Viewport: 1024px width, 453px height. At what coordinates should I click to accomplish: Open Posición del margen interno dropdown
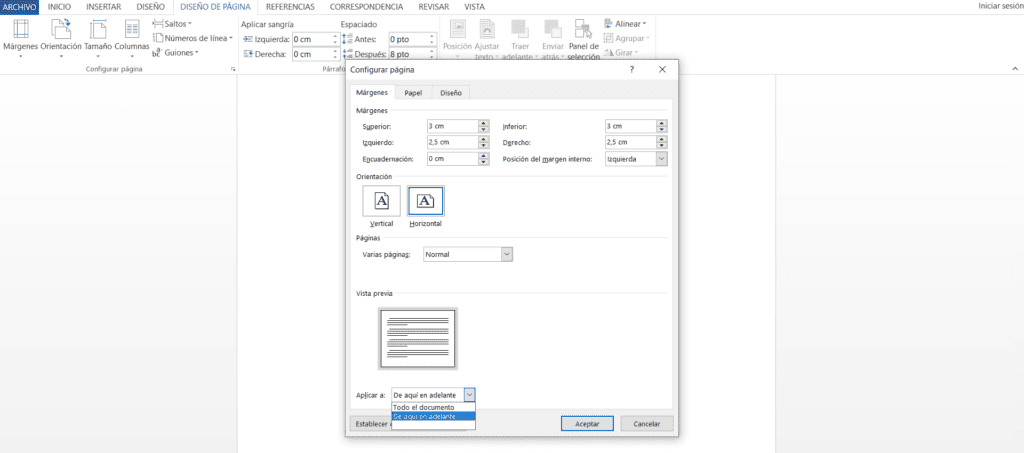click(661, 159)
